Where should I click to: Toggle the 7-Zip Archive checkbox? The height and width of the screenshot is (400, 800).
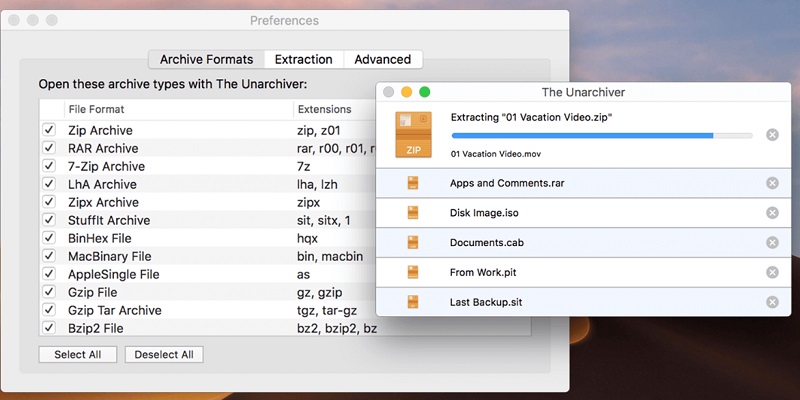pyautogui.click(x=49, y=166)
